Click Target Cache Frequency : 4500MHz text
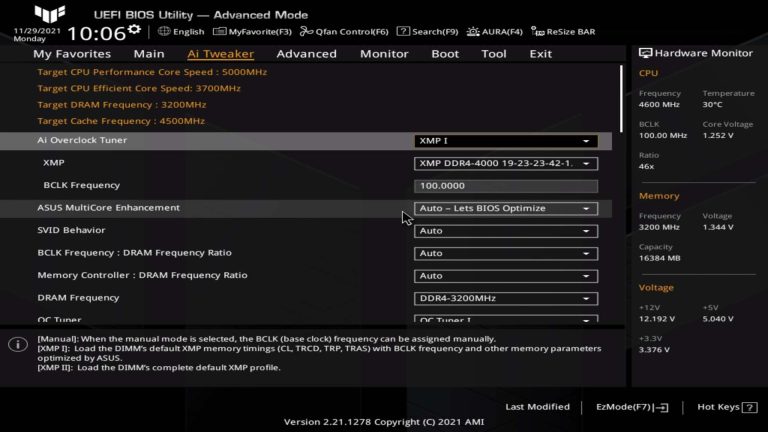Viewport: 768px width, 432px height. click(121, 121)
